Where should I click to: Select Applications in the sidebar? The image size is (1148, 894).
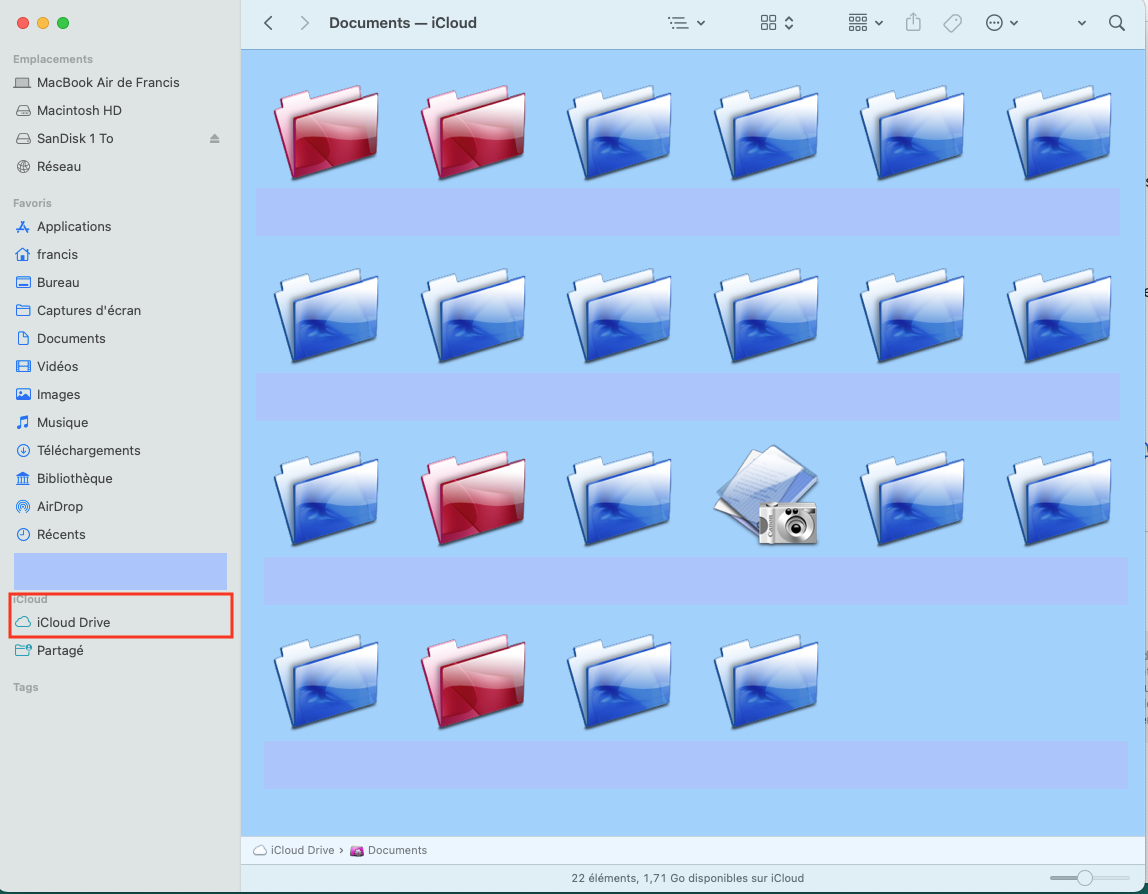pos(74,227)
